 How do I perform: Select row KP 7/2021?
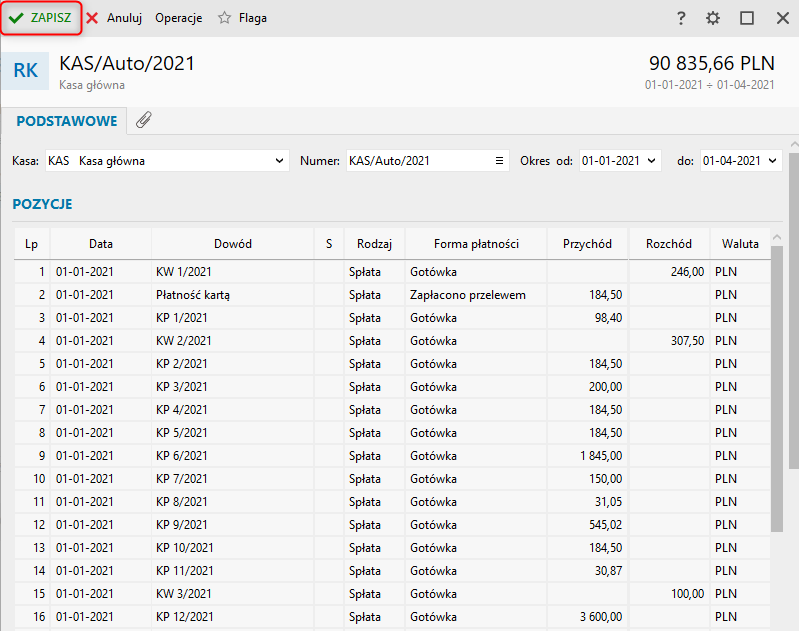pos(392,479)
